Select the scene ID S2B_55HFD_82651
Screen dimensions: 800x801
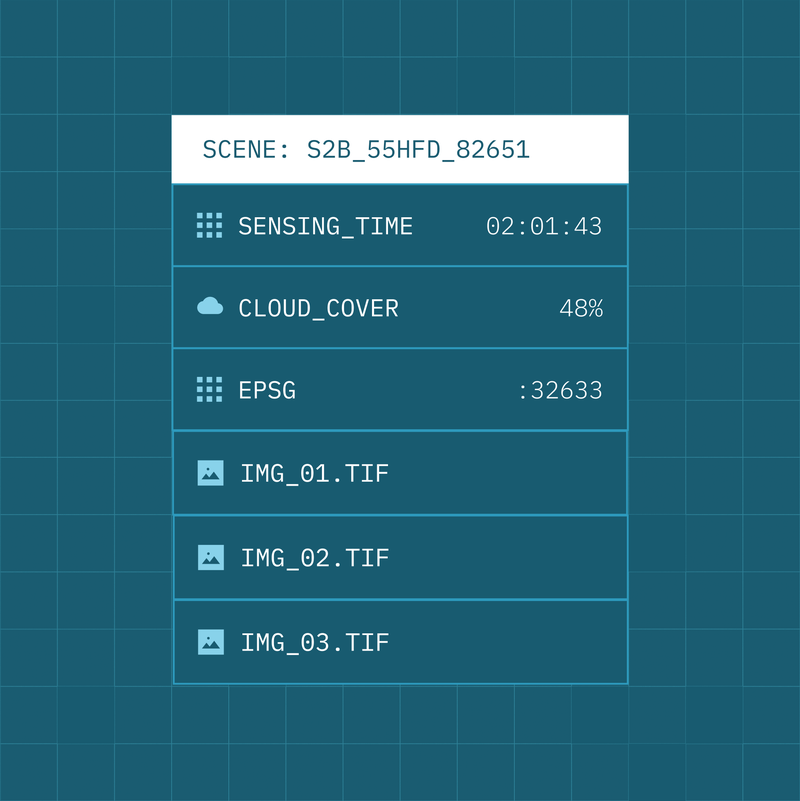pyautogui.click(x=418, y=150)
